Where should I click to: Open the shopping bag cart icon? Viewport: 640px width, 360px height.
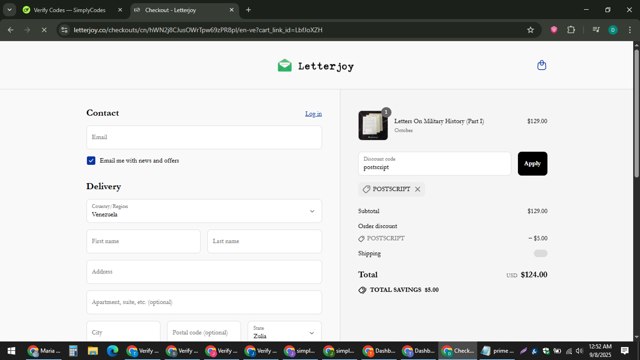(x=541, y=65)
